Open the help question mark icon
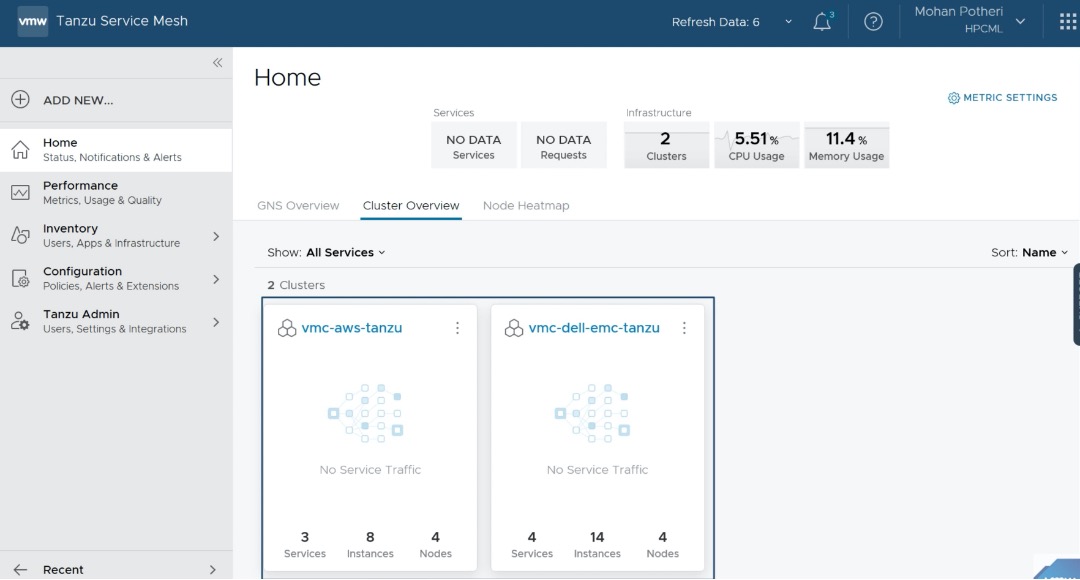The image size is (1080, 580). pos(873,22)
